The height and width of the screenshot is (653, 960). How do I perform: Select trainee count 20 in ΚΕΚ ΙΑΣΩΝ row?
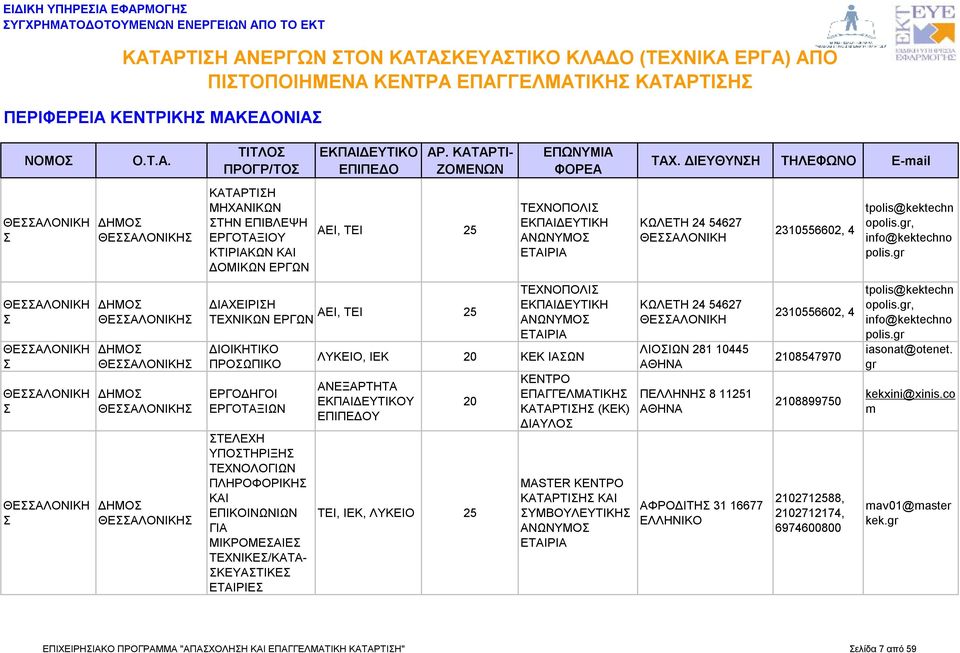coord(470,357)
